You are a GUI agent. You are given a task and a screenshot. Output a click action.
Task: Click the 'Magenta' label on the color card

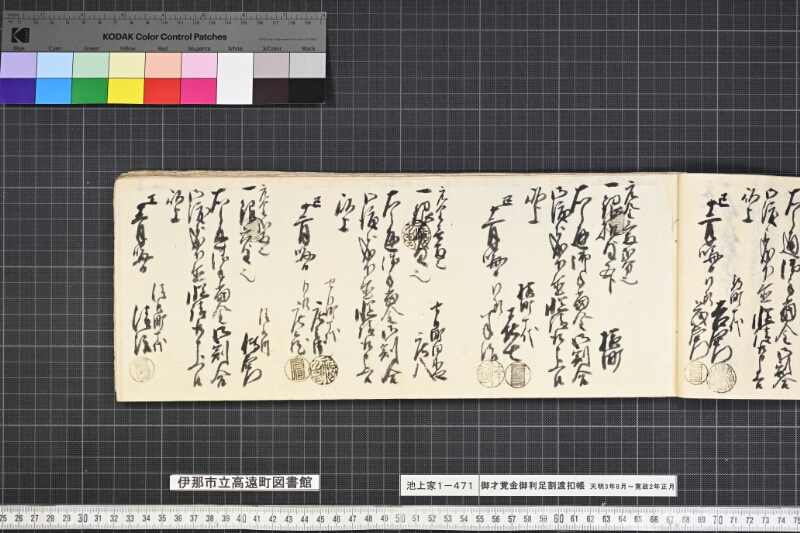[x=199, y=48]
